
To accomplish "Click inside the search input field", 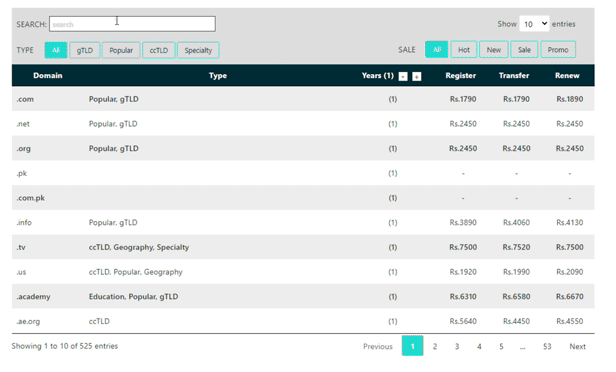I will click(x=132, y=24).
